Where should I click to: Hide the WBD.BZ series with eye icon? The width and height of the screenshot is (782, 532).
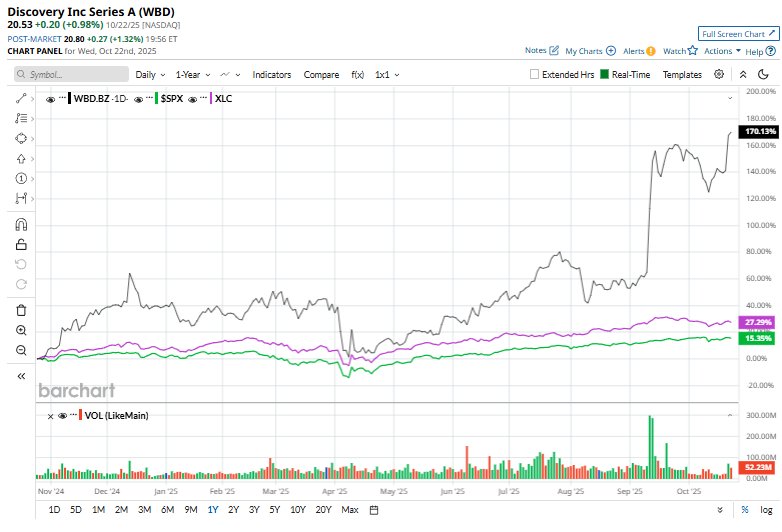pyautogui.click(x=50, y=99)
